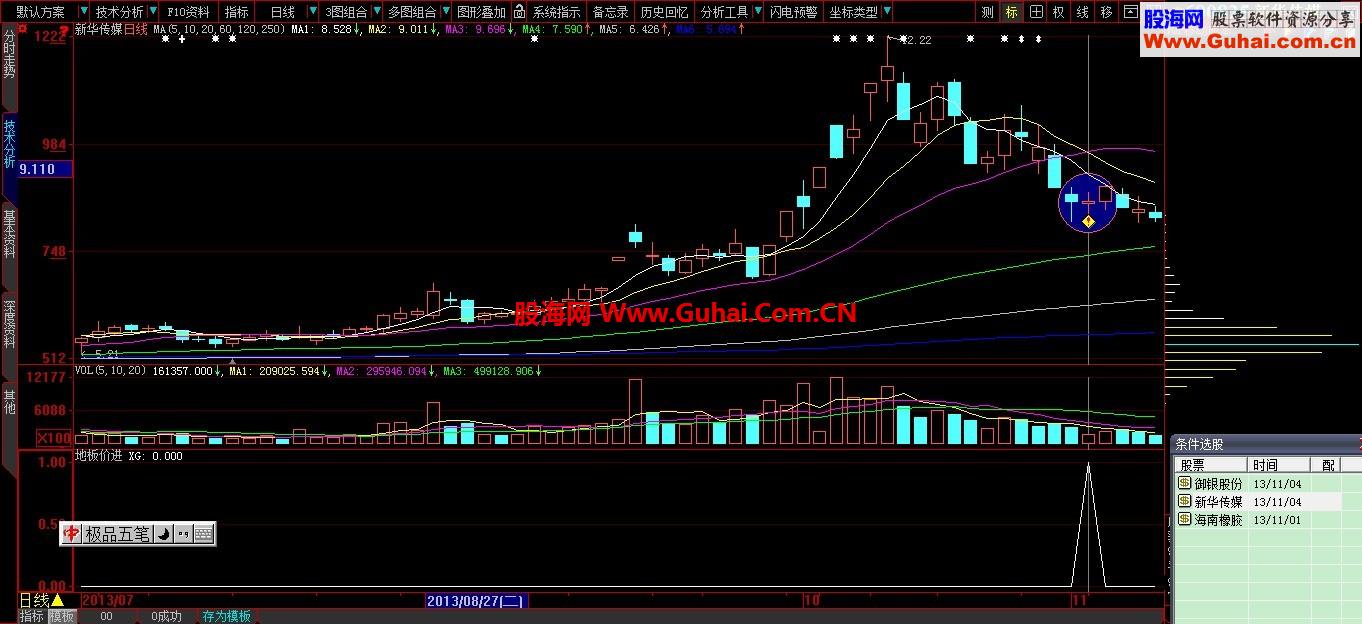1362x624 pixels.
Task: Select 御银股份 row in 条件选股
Action: pyautogui.click(x=1258, y=483)
